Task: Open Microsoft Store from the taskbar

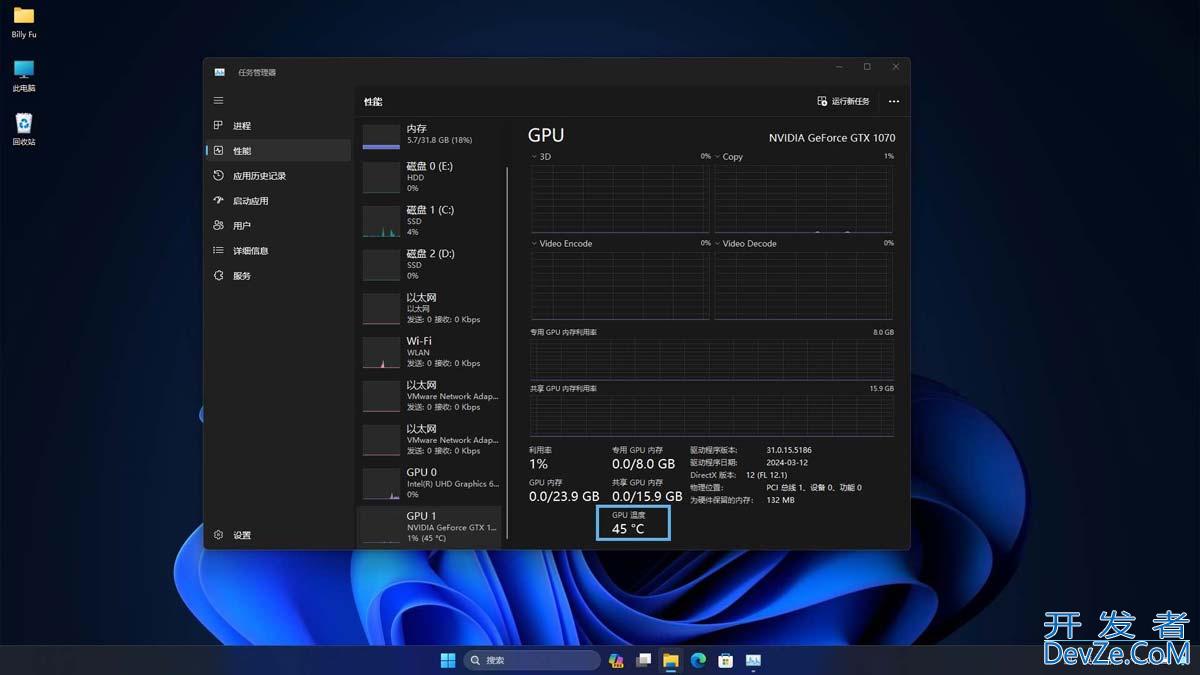Action: tap(726, 660)
